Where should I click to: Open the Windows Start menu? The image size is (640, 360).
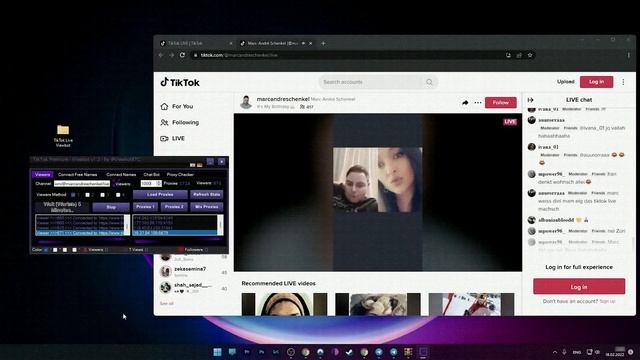tap(218, 351)
